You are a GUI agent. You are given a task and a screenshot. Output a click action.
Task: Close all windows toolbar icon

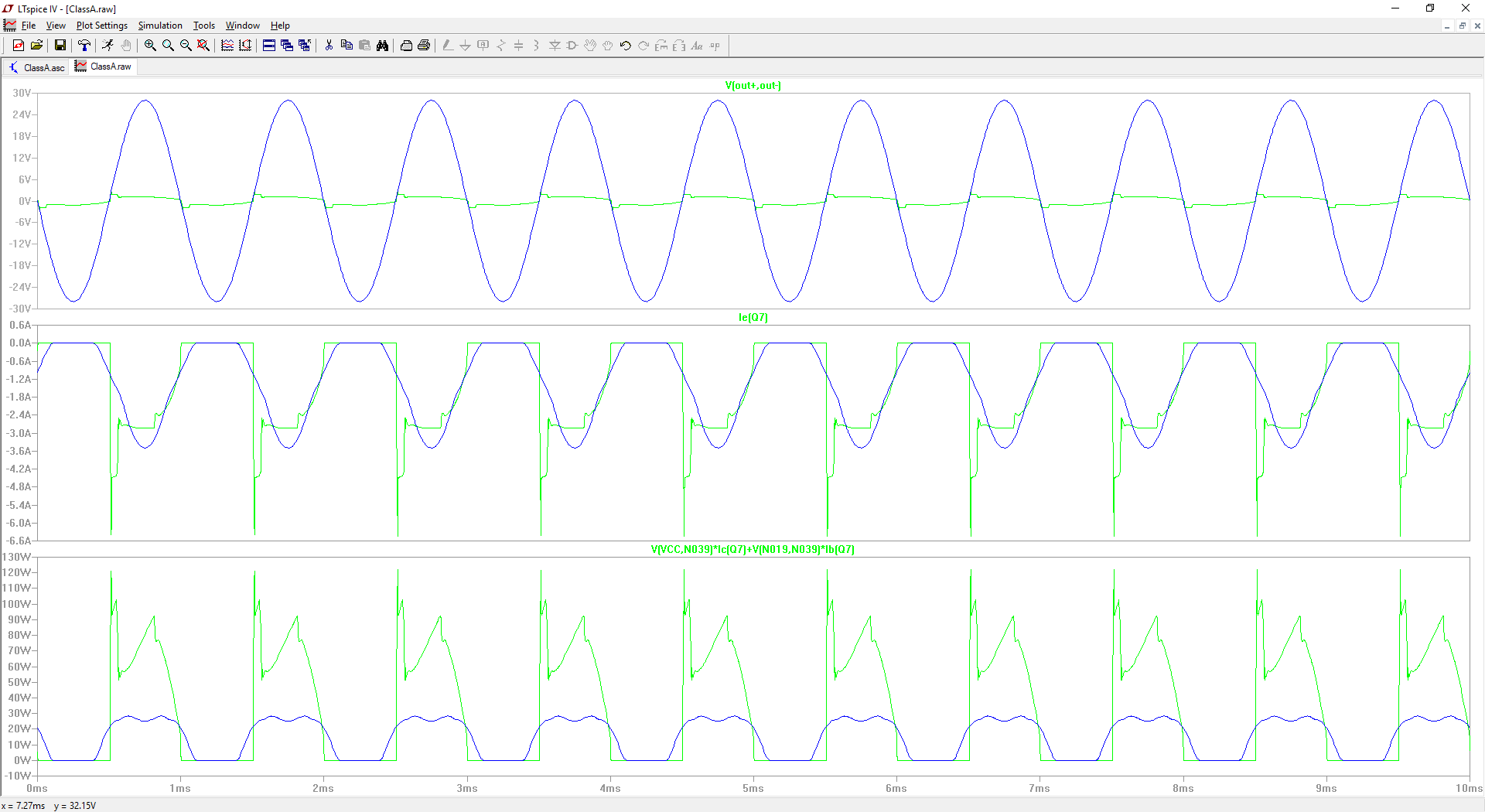305,46
